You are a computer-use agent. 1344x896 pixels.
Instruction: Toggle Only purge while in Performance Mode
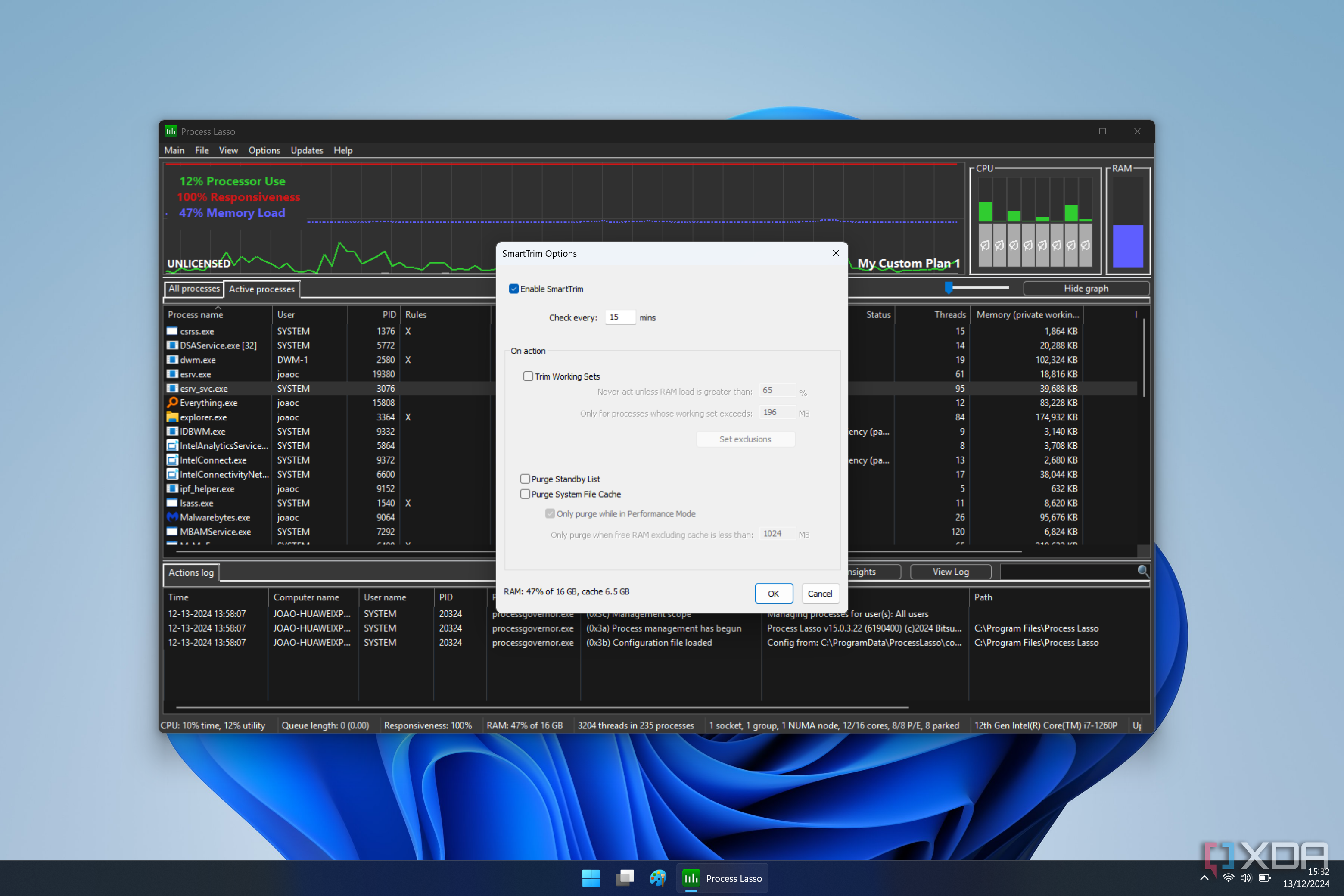point(550,514)
